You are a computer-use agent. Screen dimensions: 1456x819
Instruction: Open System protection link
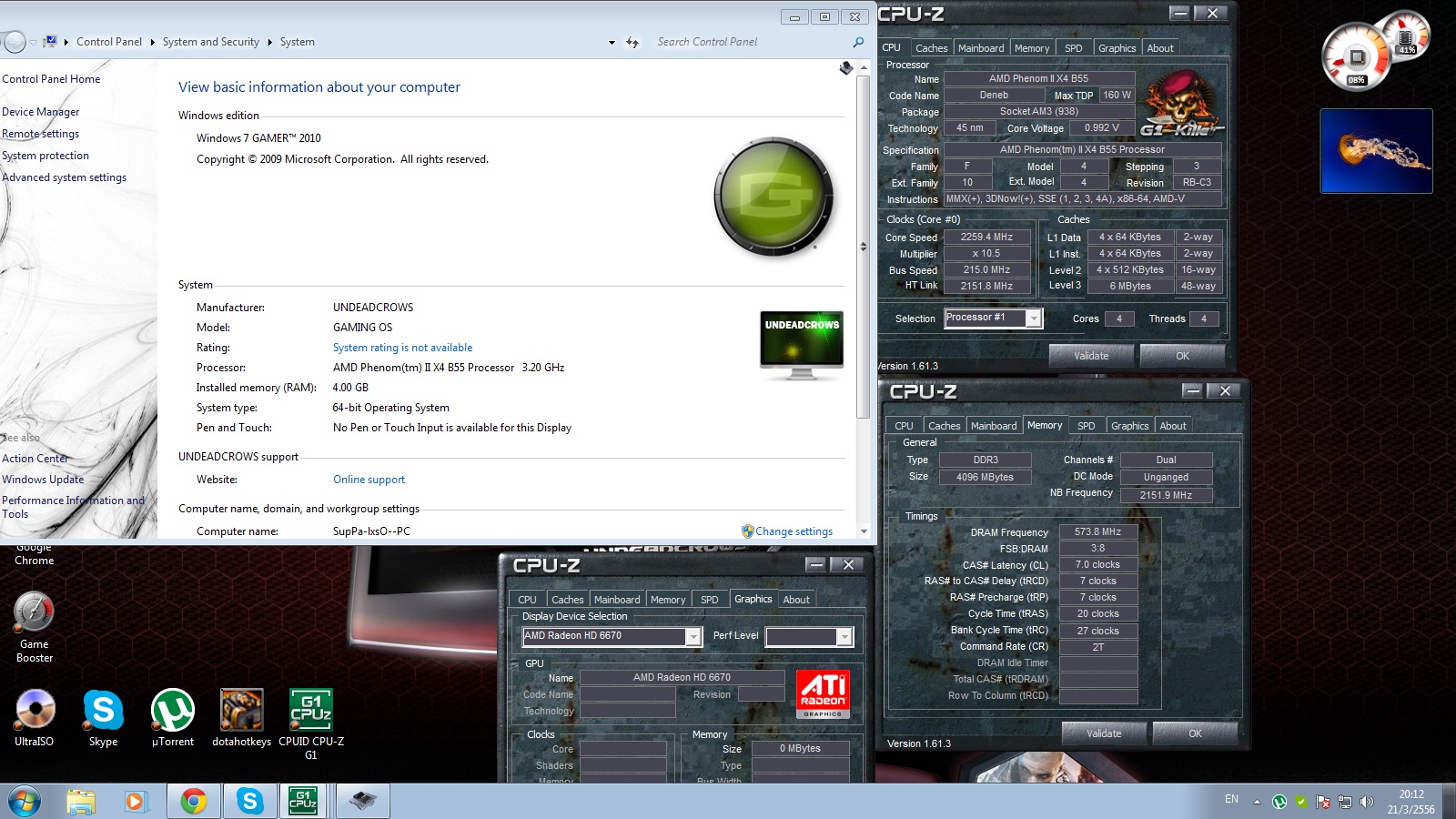coord(45,156)
